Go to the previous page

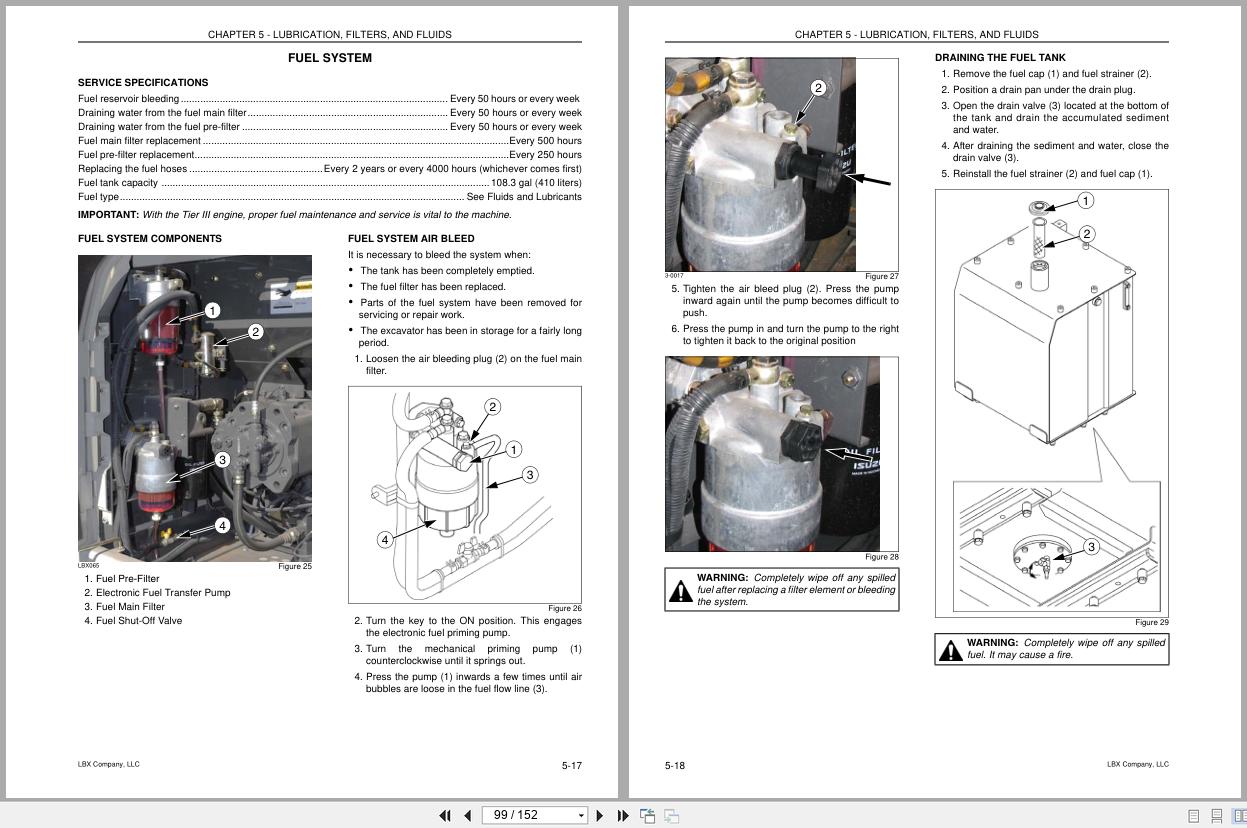tap(467, 815)
